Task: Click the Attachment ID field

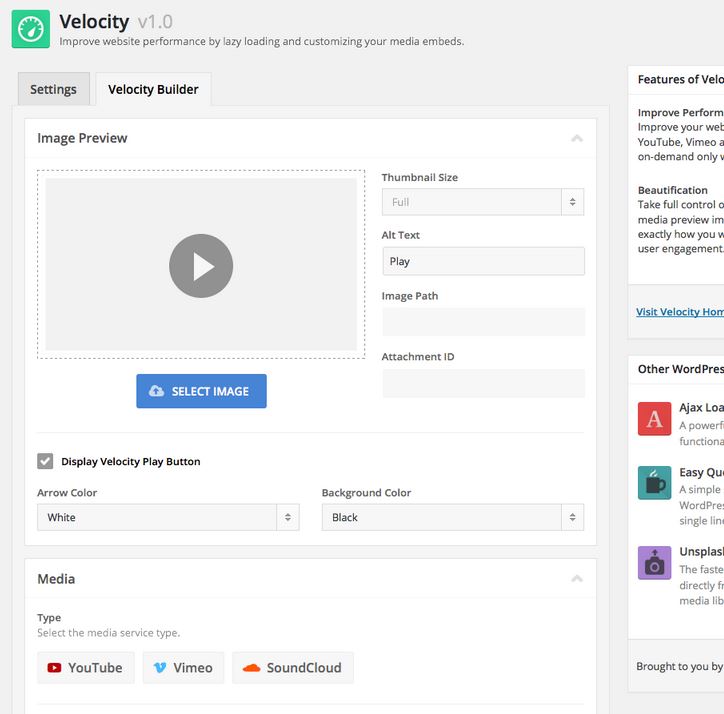Action: coord(483,383)
